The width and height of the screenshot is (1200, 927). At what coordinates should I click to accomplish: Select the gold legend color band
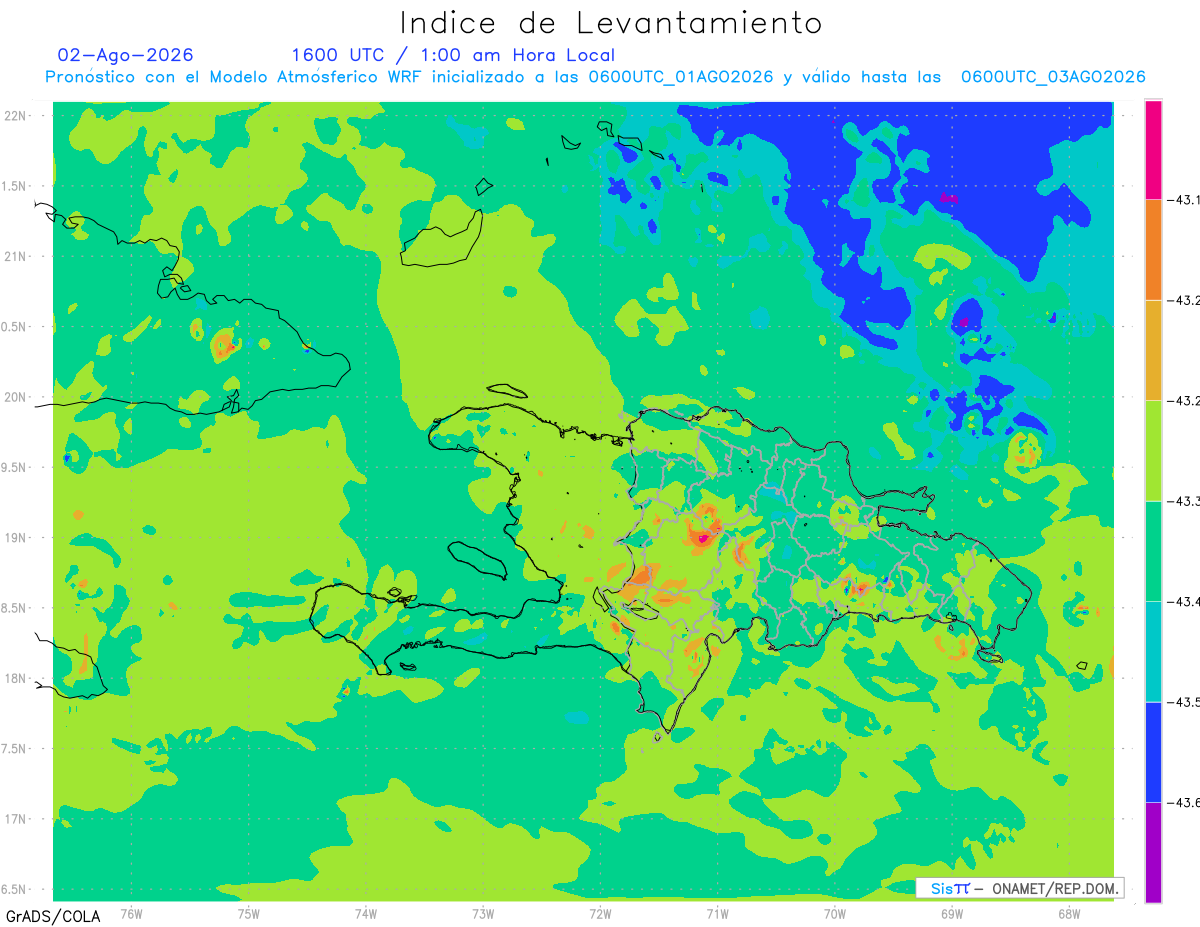click(x=1153, y=351)
